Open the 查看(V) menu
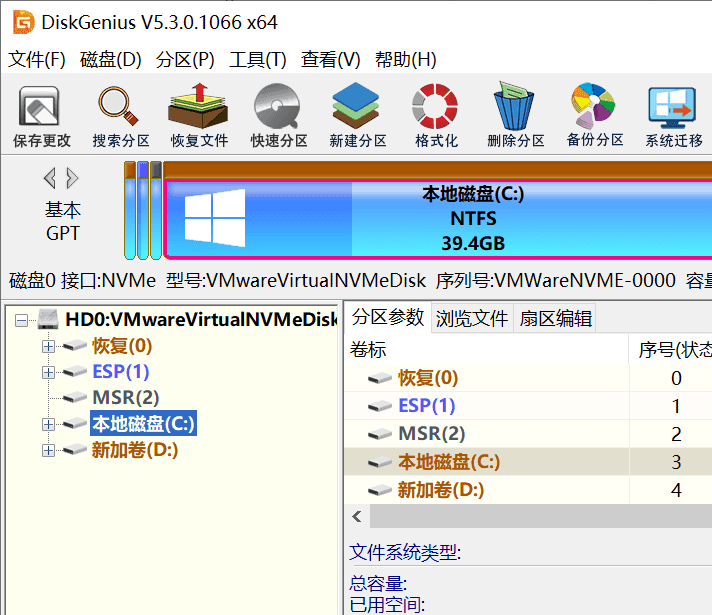Viewport: 712px width, 615px height. pyautogui.click(x=331, y=60)
